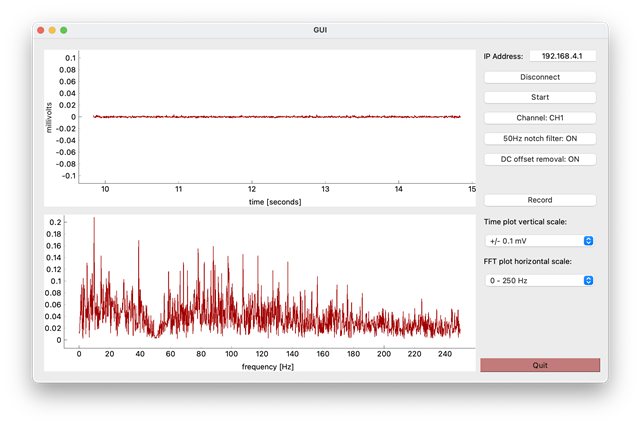
Task: Toggle the 50Hz notch filter
Action: point(540,139)
